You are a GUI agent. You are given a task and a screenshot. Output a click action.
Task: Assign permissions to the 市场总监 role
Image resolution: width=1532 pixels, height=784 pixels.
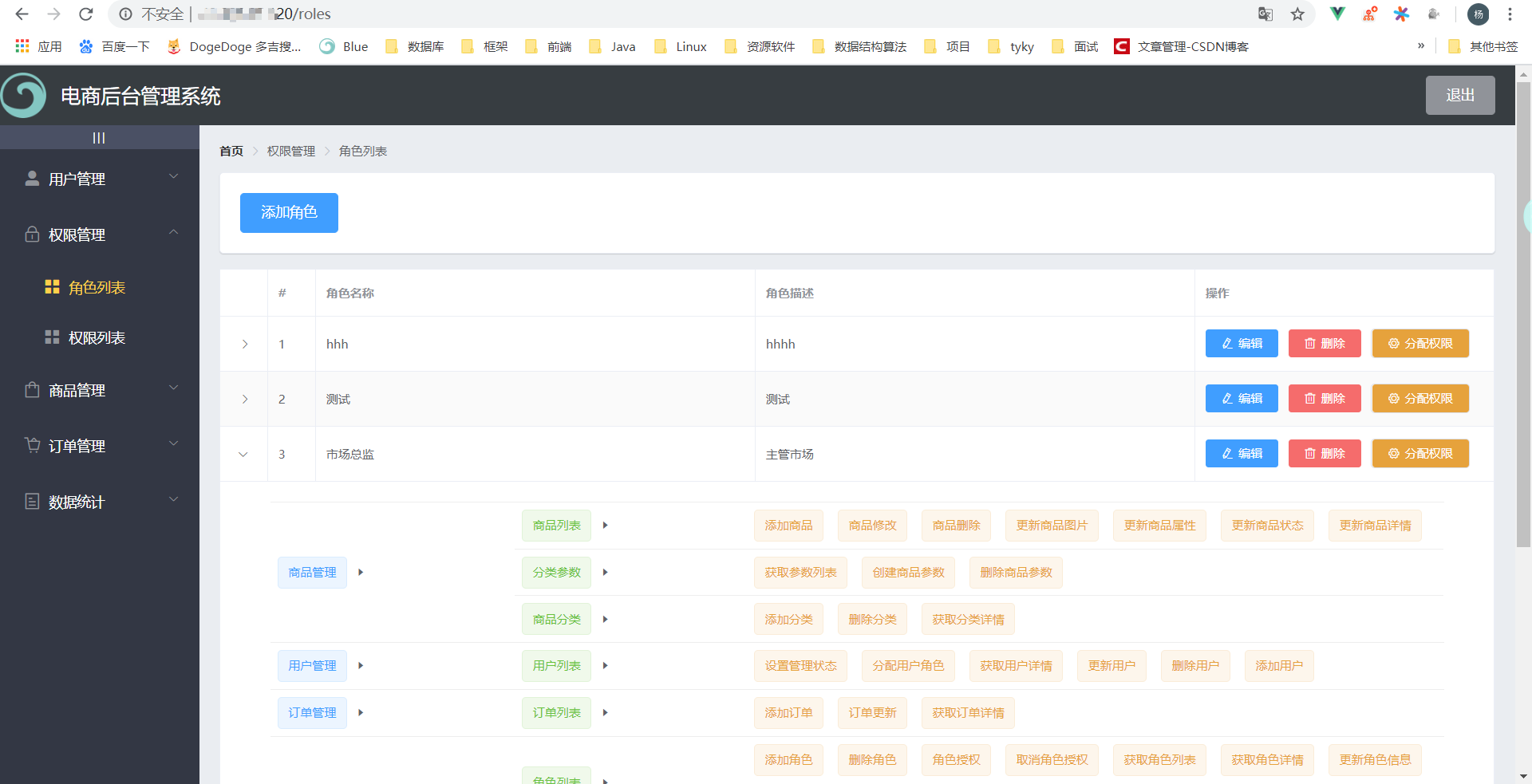(1420, 453)
